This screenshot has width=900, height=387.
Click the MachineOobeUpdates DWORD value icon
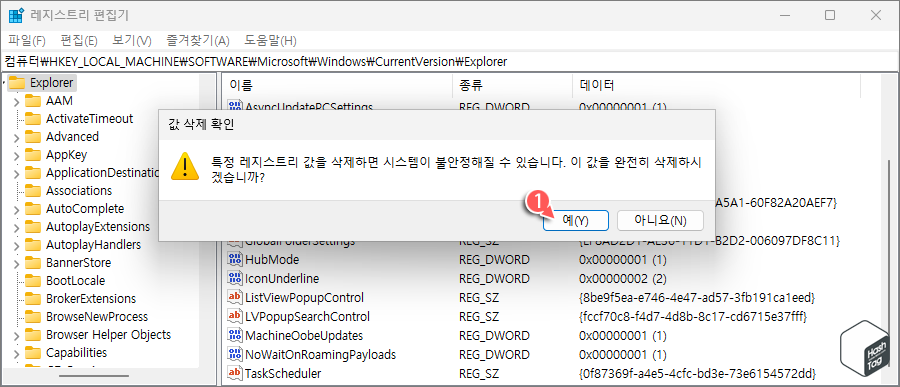point(235,335)
